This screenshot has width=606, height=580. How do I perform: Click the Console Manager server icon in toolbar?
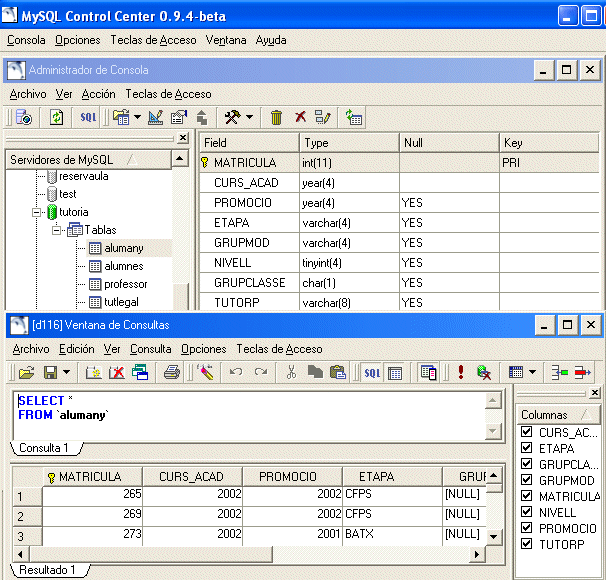pos(24,117)
